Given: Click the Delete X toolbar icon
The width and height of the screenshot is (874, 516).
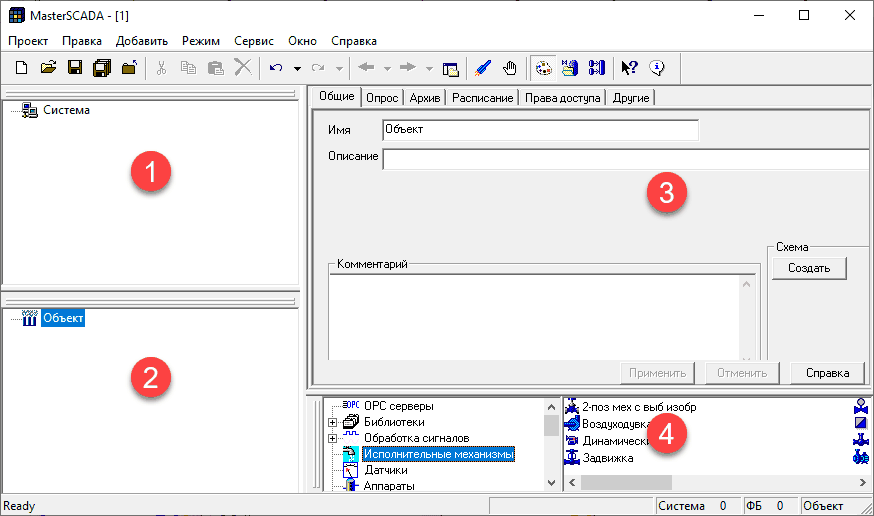Looking at the screenshot, I should tap(242, 67).
